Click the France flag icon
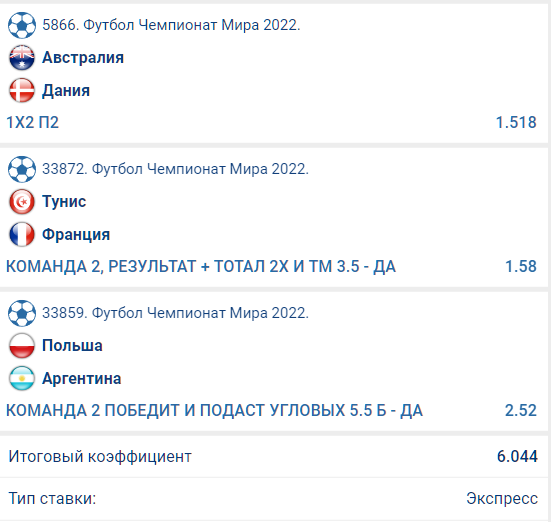The width and height of the screenshot is (551, 522). 22,234
